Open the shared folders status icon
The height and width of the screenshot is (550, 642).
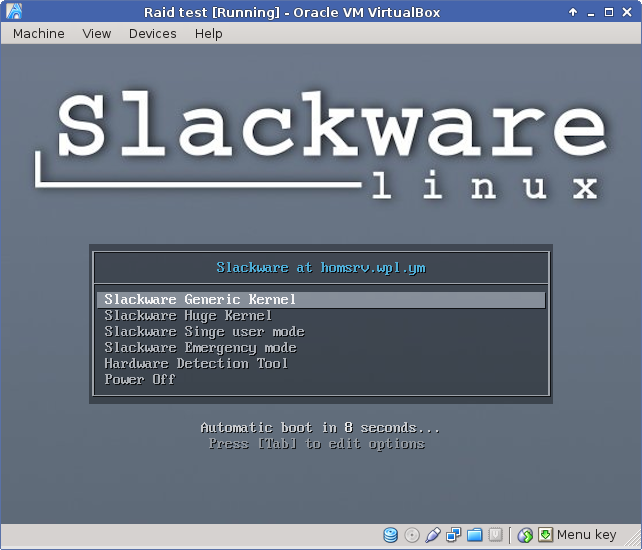(x=475, y=535)
